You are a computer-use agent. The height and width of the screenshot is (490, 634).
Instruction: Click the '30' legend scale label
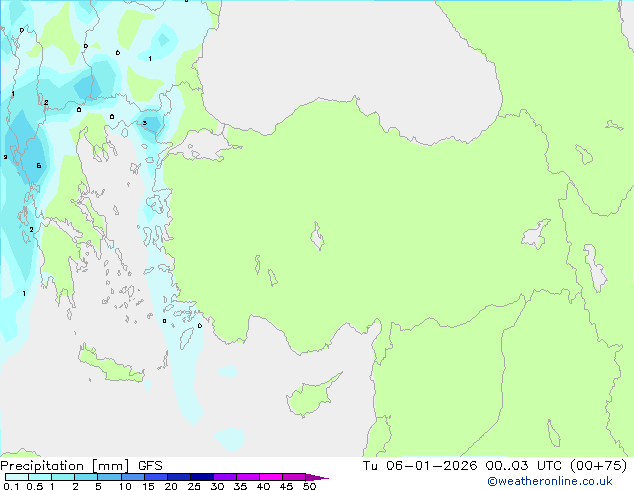217,486
